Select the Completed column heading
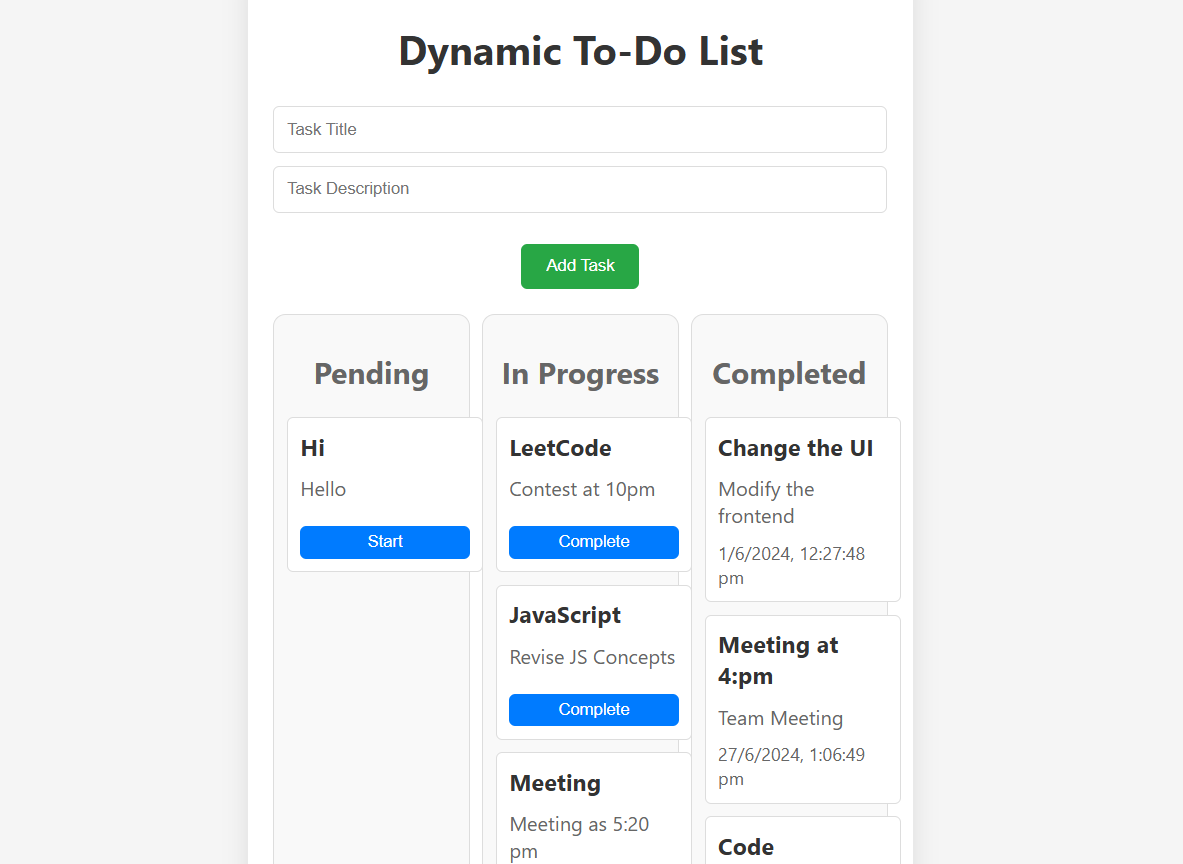The image size is (1183, 864). 789,374
